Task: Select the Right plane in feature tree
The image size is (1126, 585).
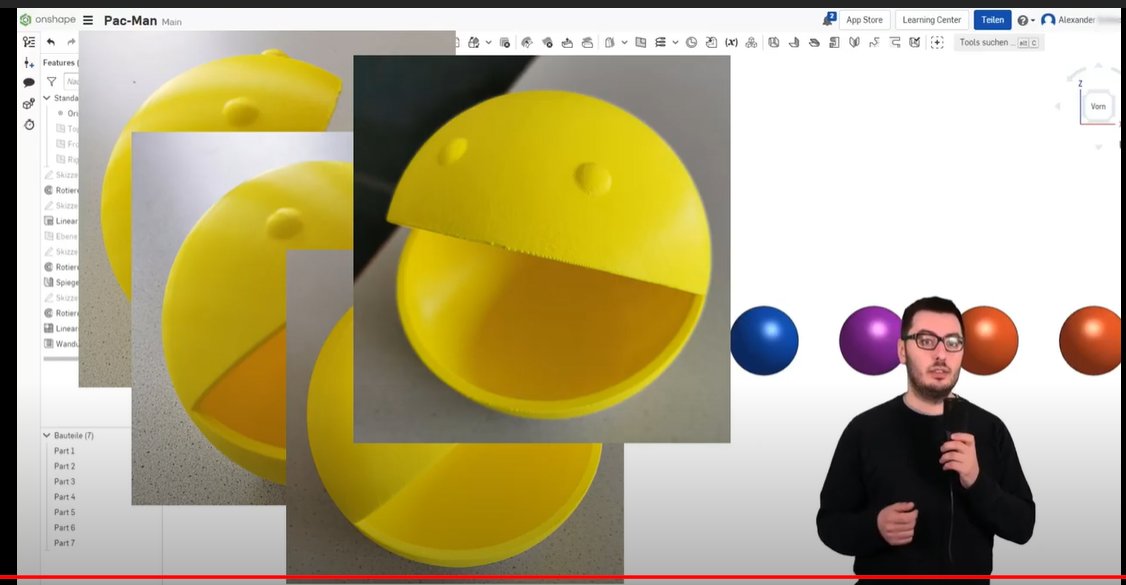Action: (x=68, y=159)
